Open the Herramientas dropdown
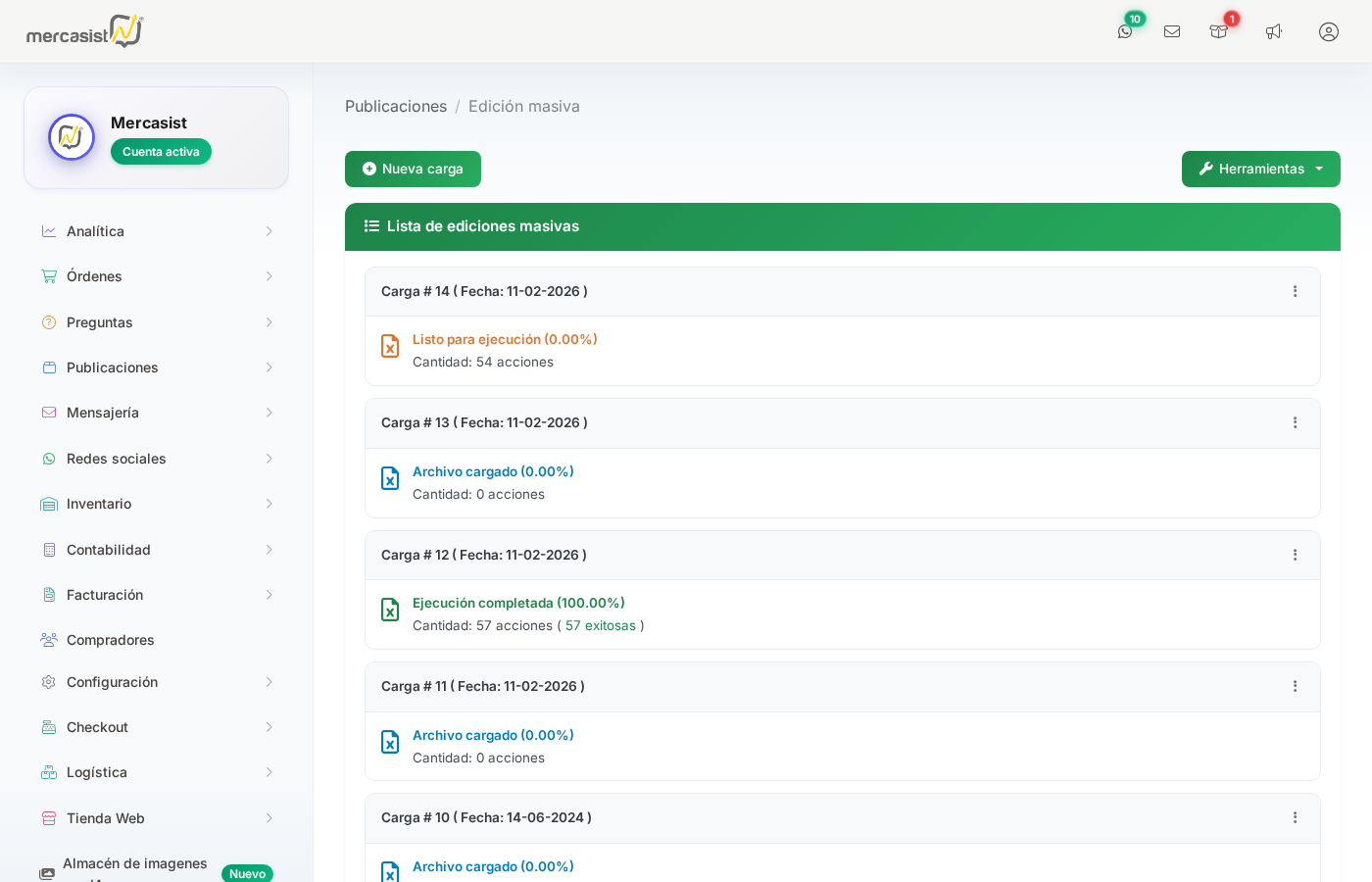 coord(1260,169)
